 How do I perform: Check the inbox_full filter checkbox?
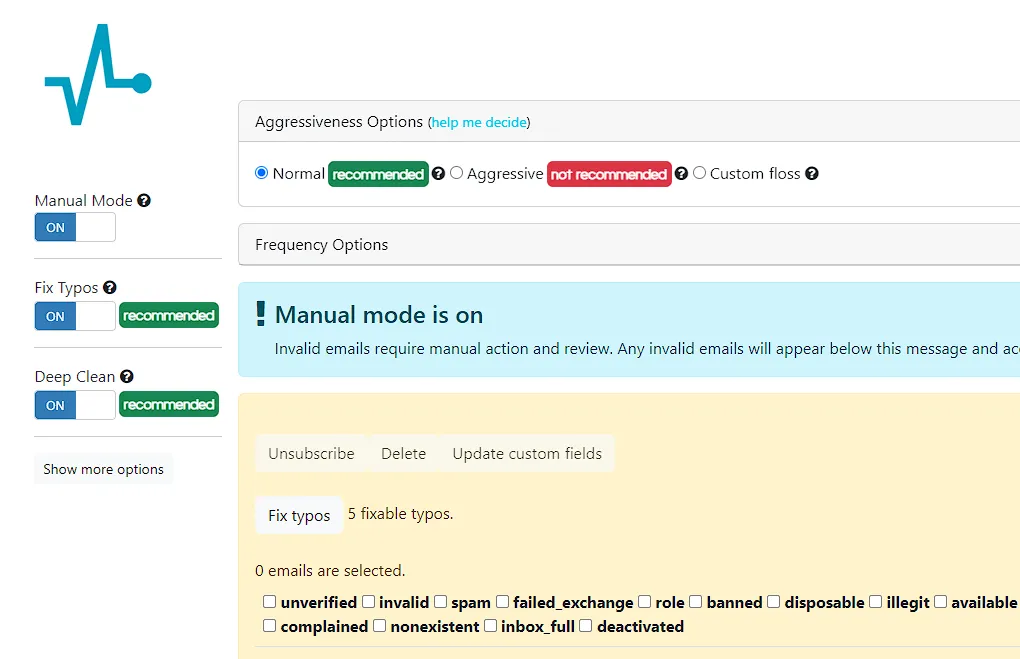[490, 626]
